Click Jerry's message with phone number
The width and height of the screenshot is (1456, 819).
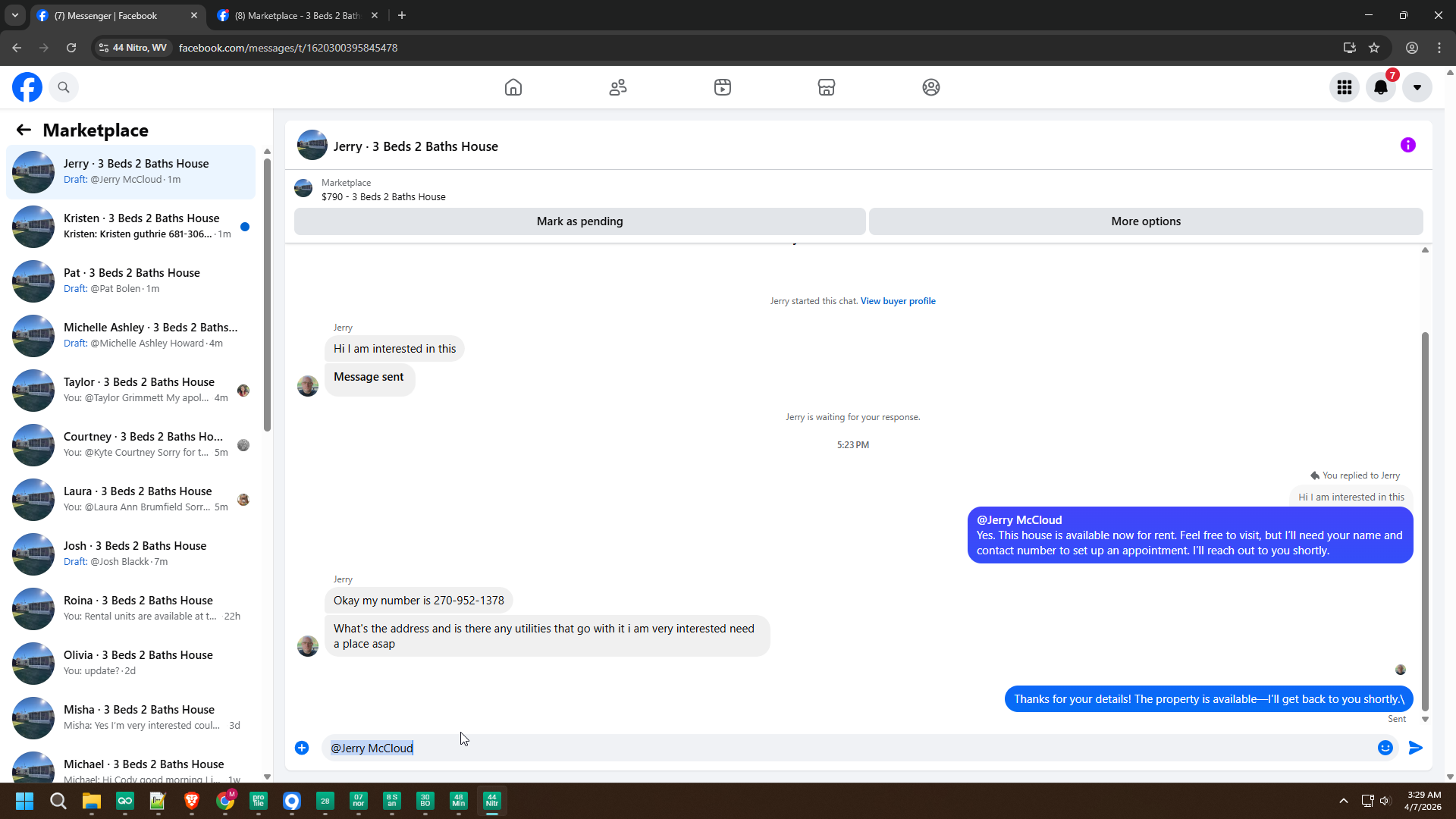click(x=419, y=601)
